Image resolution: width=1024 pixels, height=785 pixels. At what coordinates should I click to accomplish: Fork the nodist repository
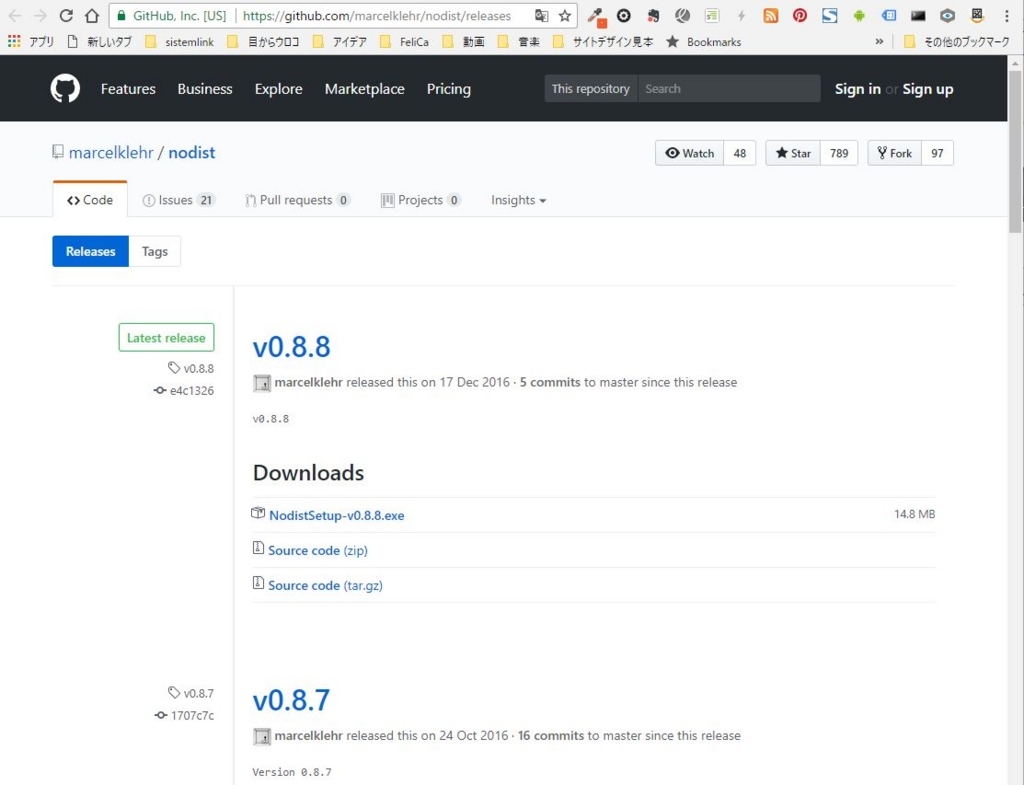(x=894, y=153)
